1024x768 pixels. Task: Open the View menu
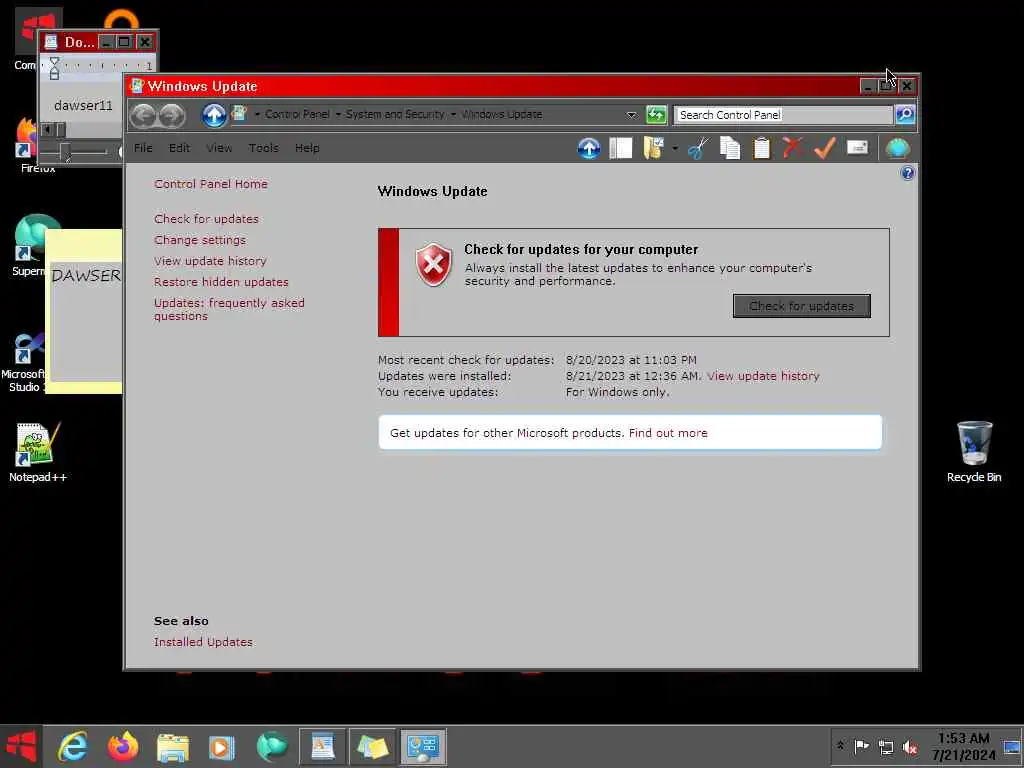pos(219,148)
